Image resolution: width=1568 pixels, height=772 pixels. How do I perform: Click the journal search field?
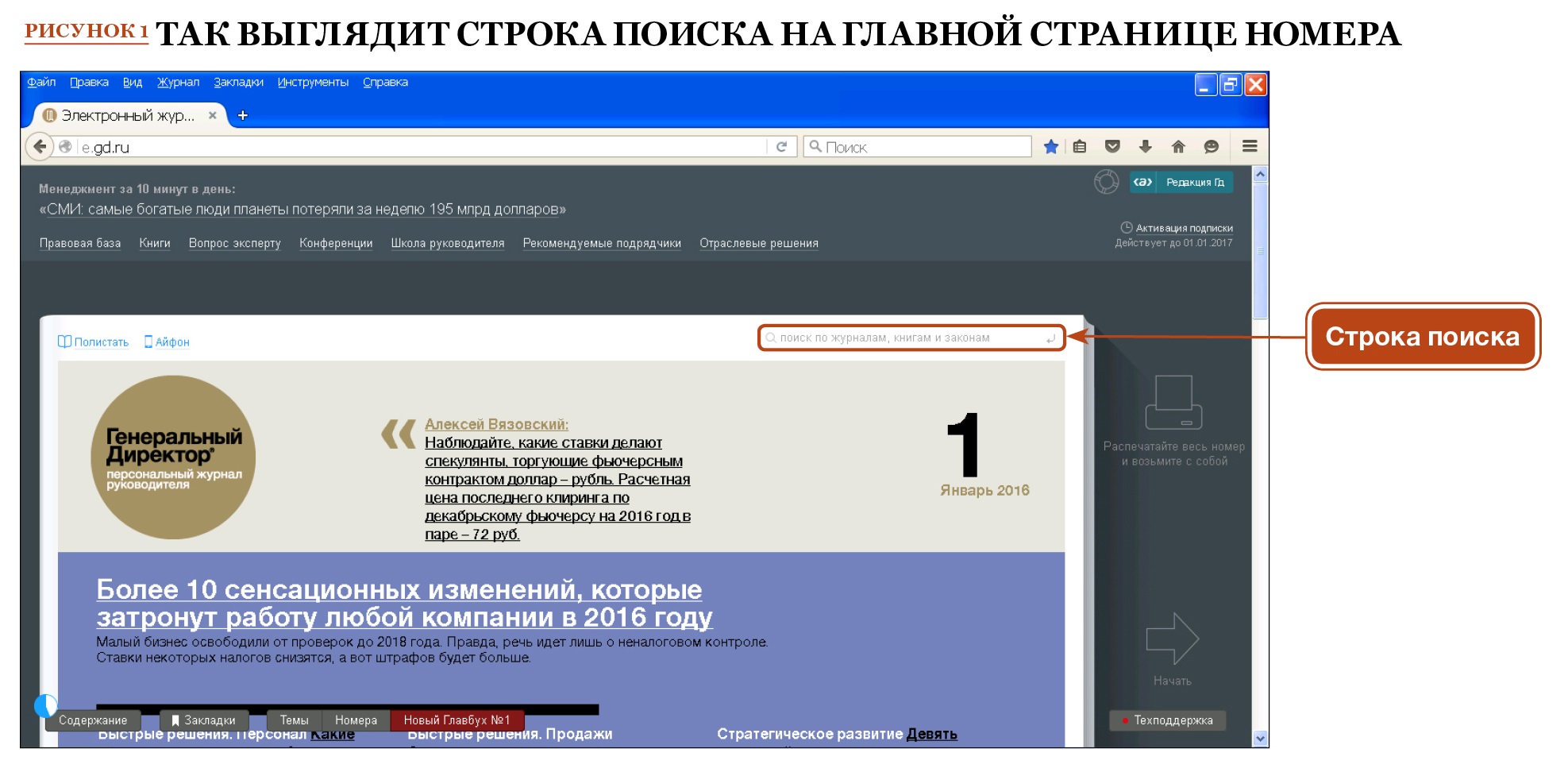coord(911,338)
